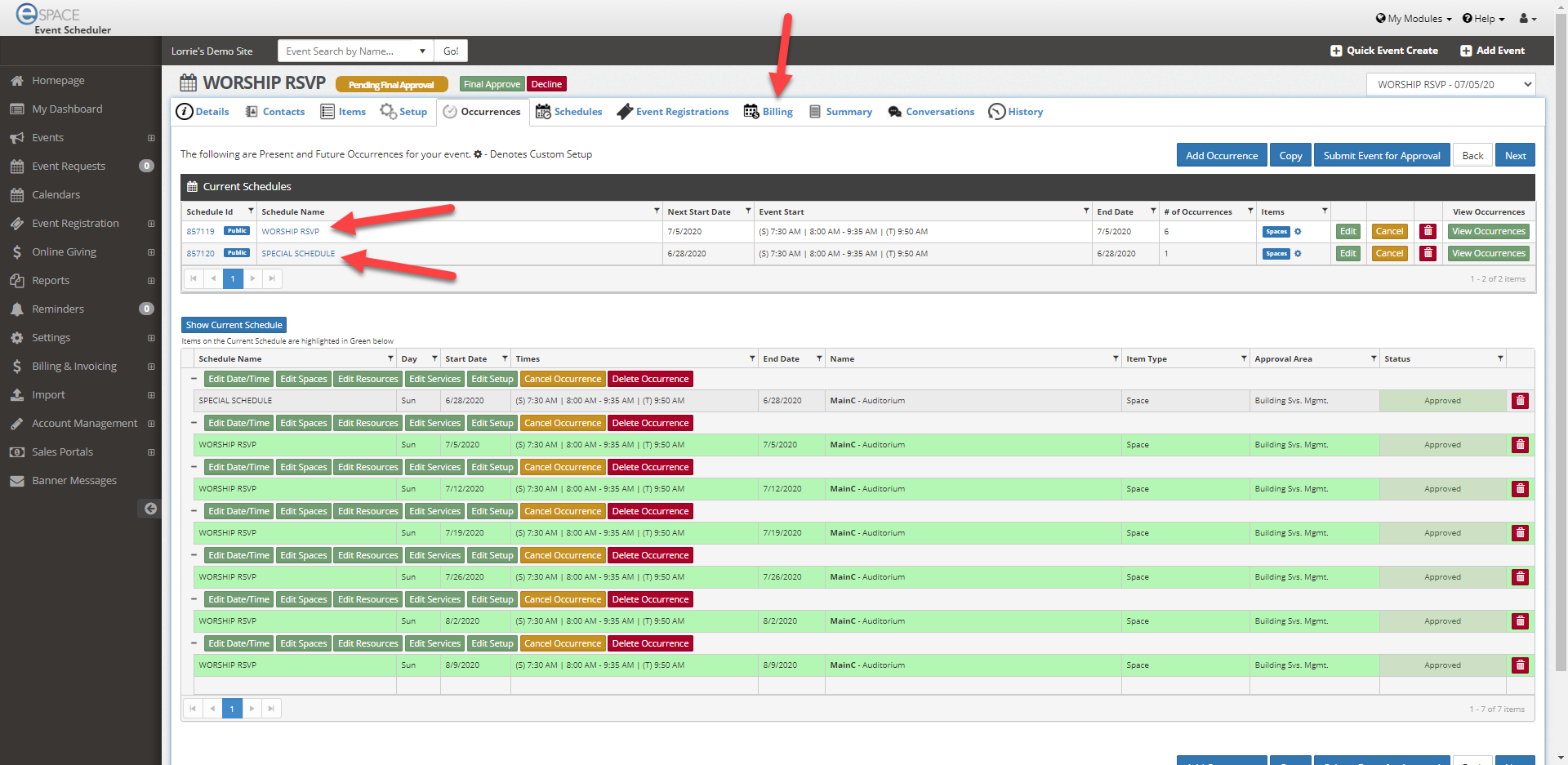1568x765 pixels.
Task: Open user account menu icon
Action: tap(1527, 18)
